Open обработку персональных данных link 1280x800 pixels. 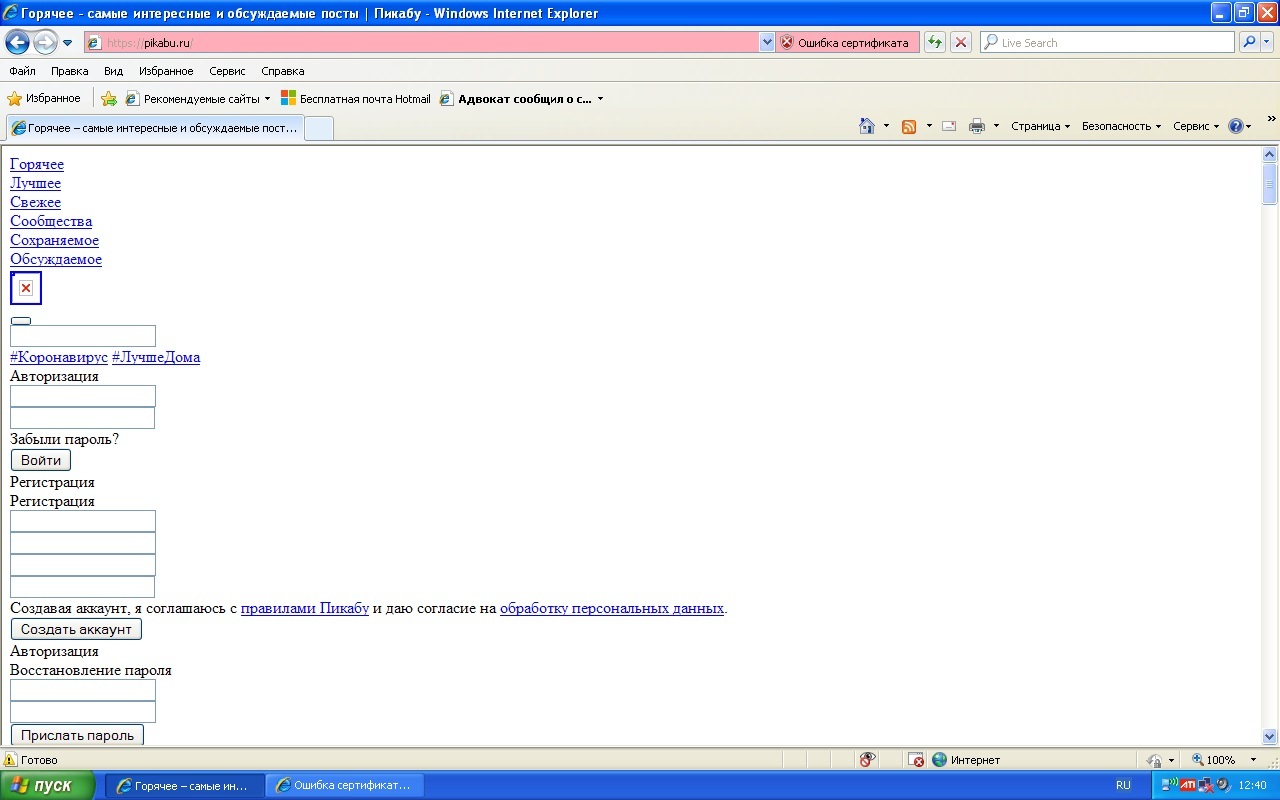tap(612, 608)
